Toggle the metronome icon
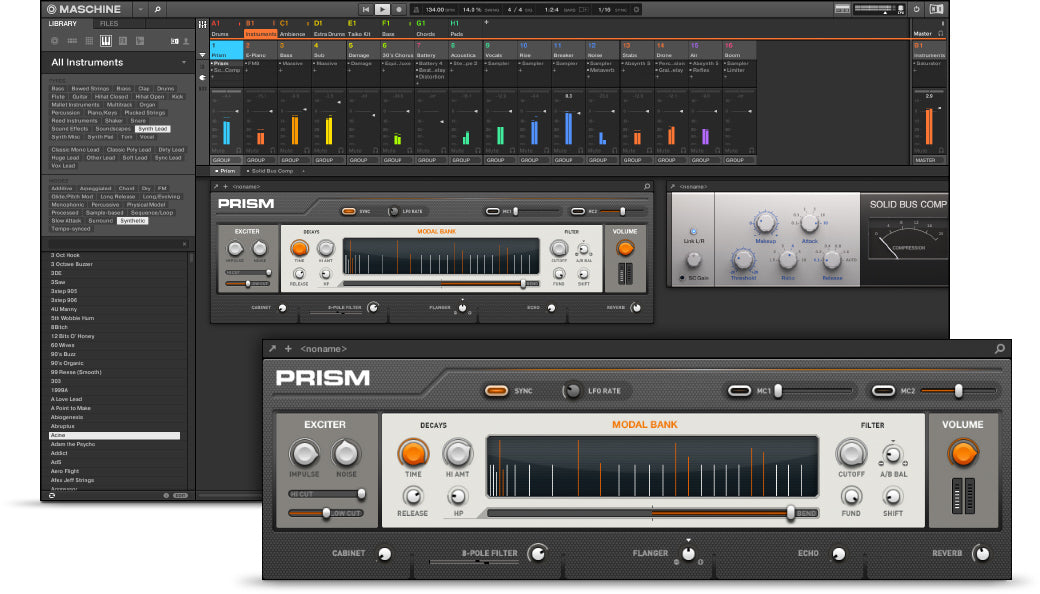The width and height of the screenshot is (1040, 594). click(x=416, y=10)
